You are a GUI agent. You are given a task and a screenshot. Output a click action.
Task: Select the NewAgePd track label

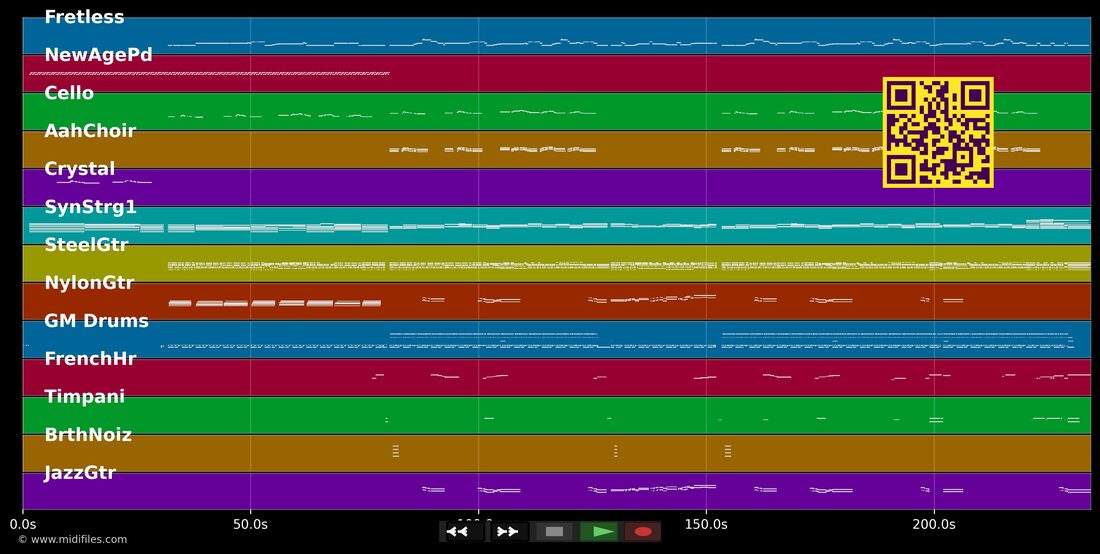pyautogui.click(x=98, y=55)
